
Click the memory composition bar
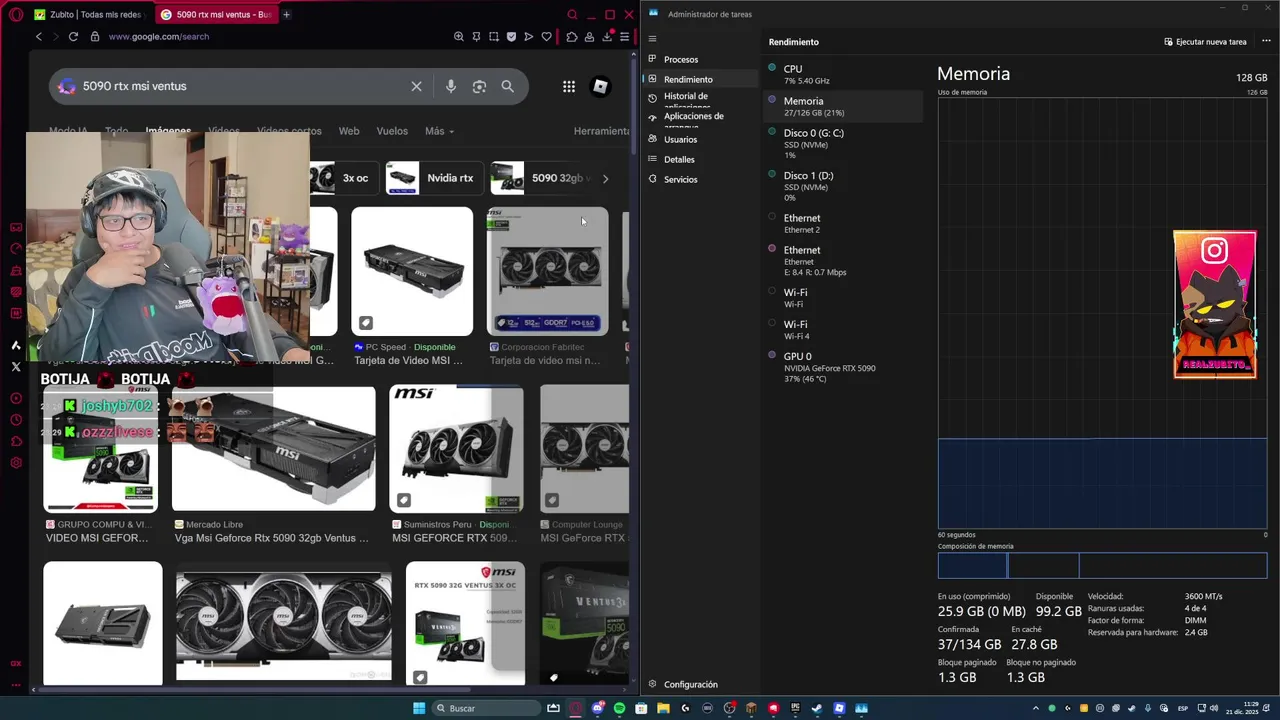pos(1102,565)
